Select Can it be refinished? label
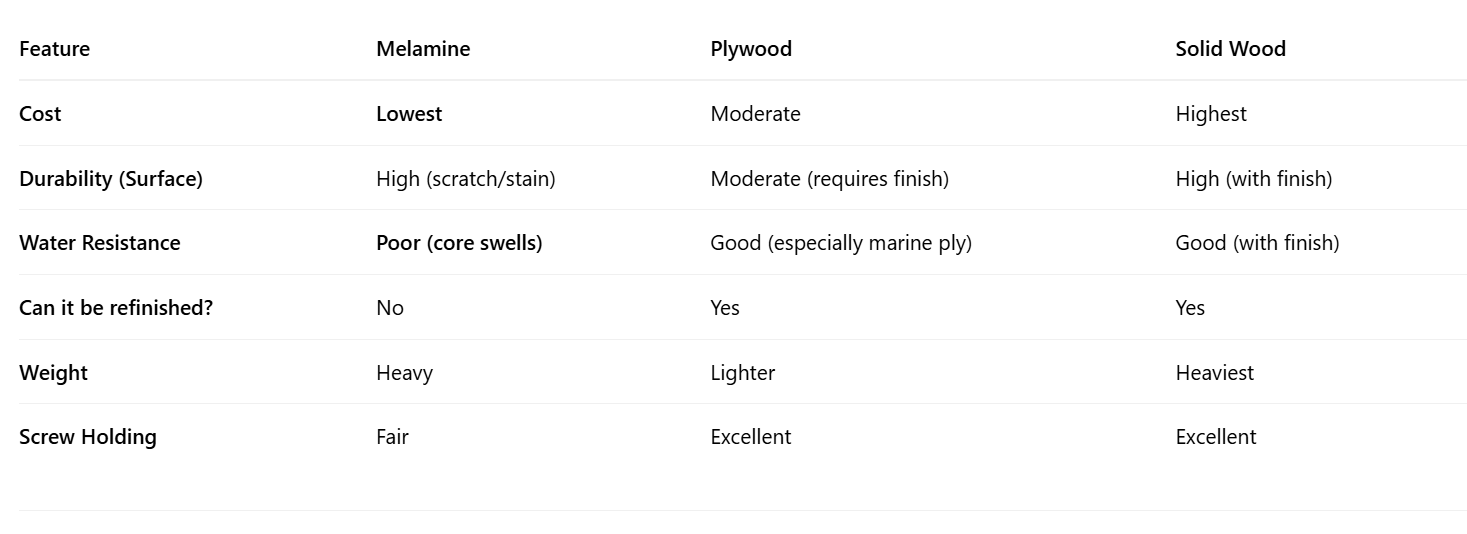1467x534 pixels. [116, 308]
